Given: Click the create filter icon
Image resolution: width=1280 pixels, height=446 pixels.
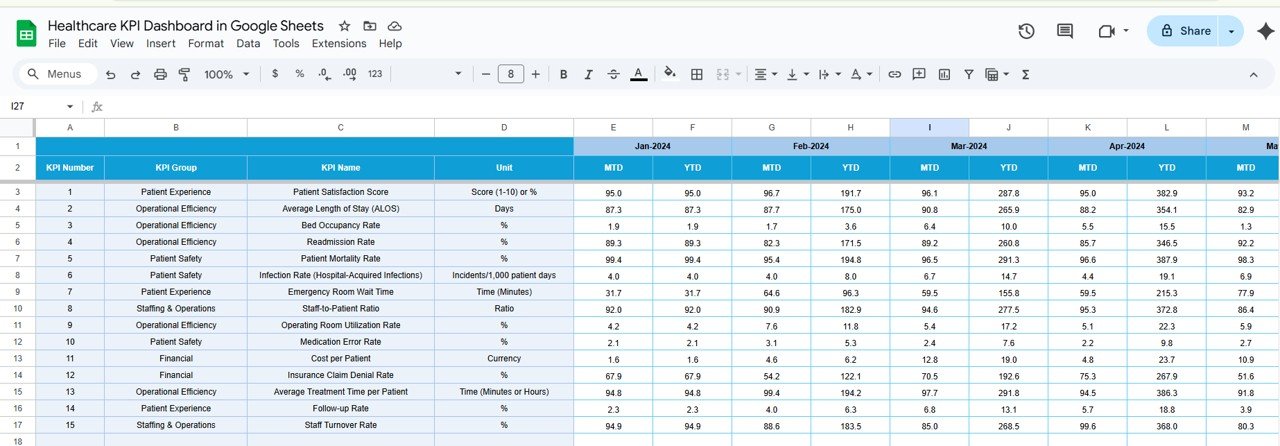Looking at the screenshot, I should click(969, 74).
